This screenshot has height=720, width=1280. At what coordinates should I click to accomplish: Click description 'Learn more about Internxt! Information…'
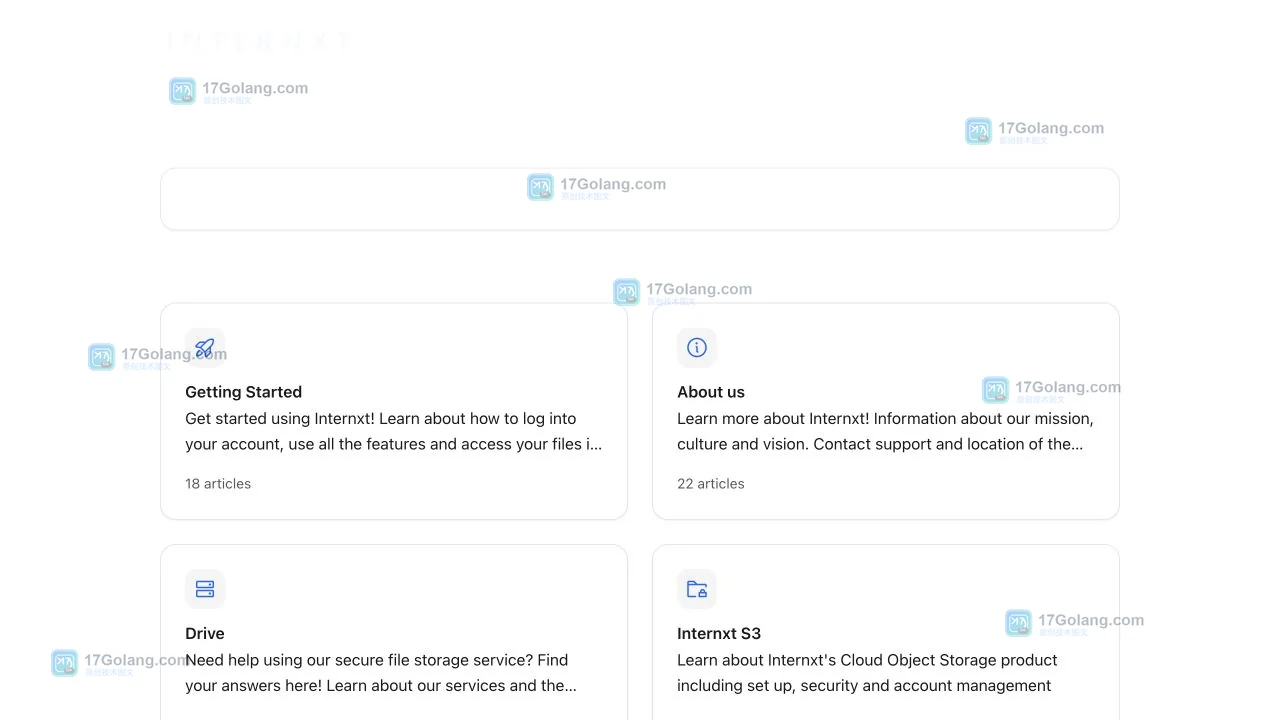click(x=885, y=431)
